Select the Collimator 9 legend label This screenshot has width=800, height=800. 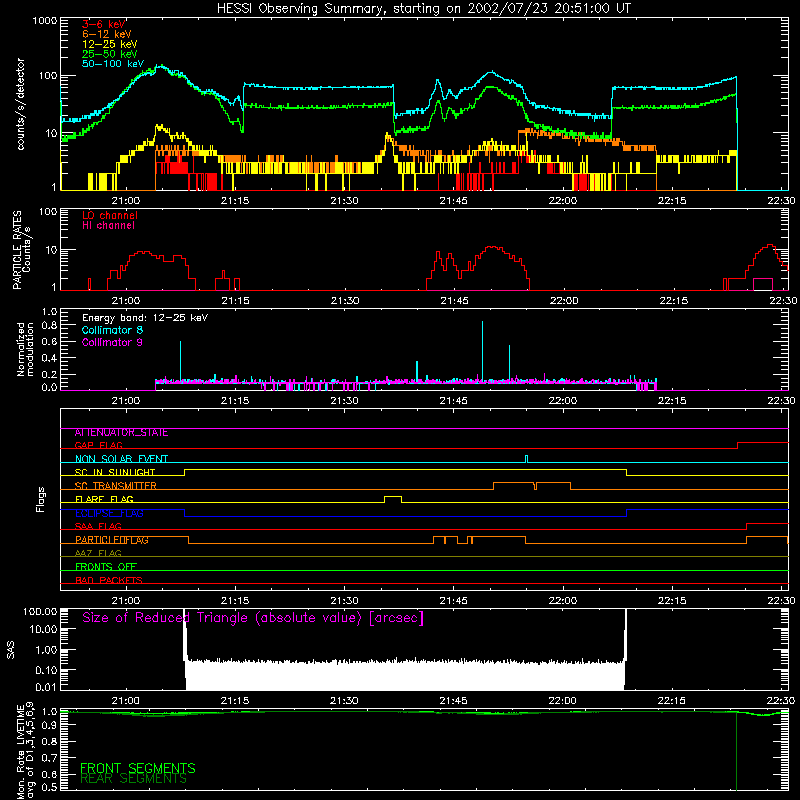(x=112, y=342)
